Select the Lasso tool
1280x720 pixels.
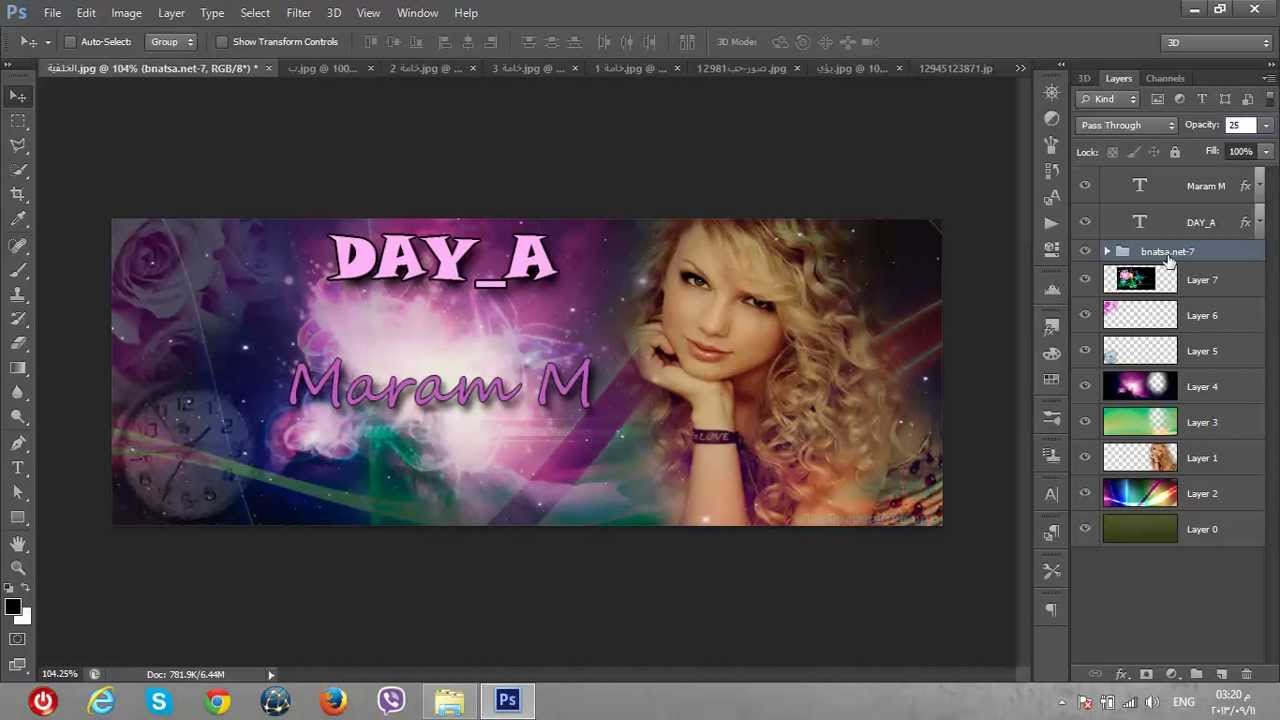tap(18, 146)
